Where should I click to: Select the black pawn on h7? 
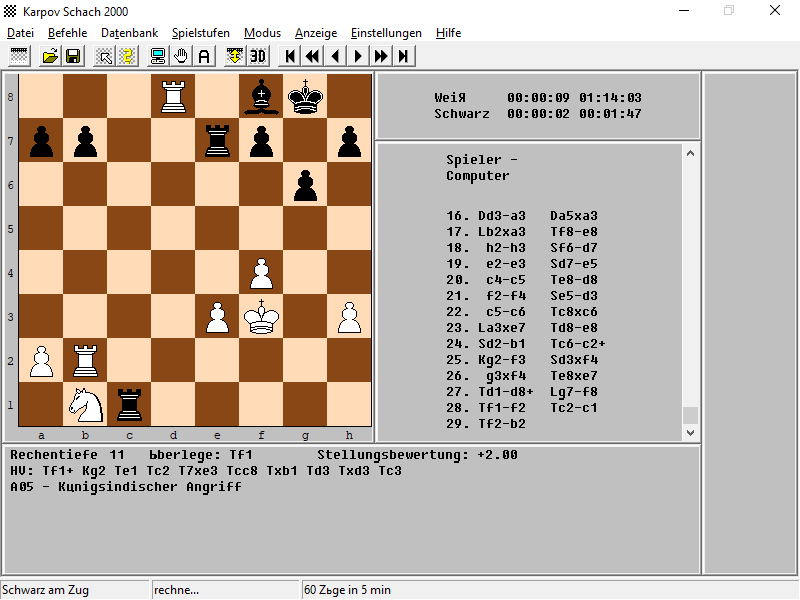(x=349, y=140)
